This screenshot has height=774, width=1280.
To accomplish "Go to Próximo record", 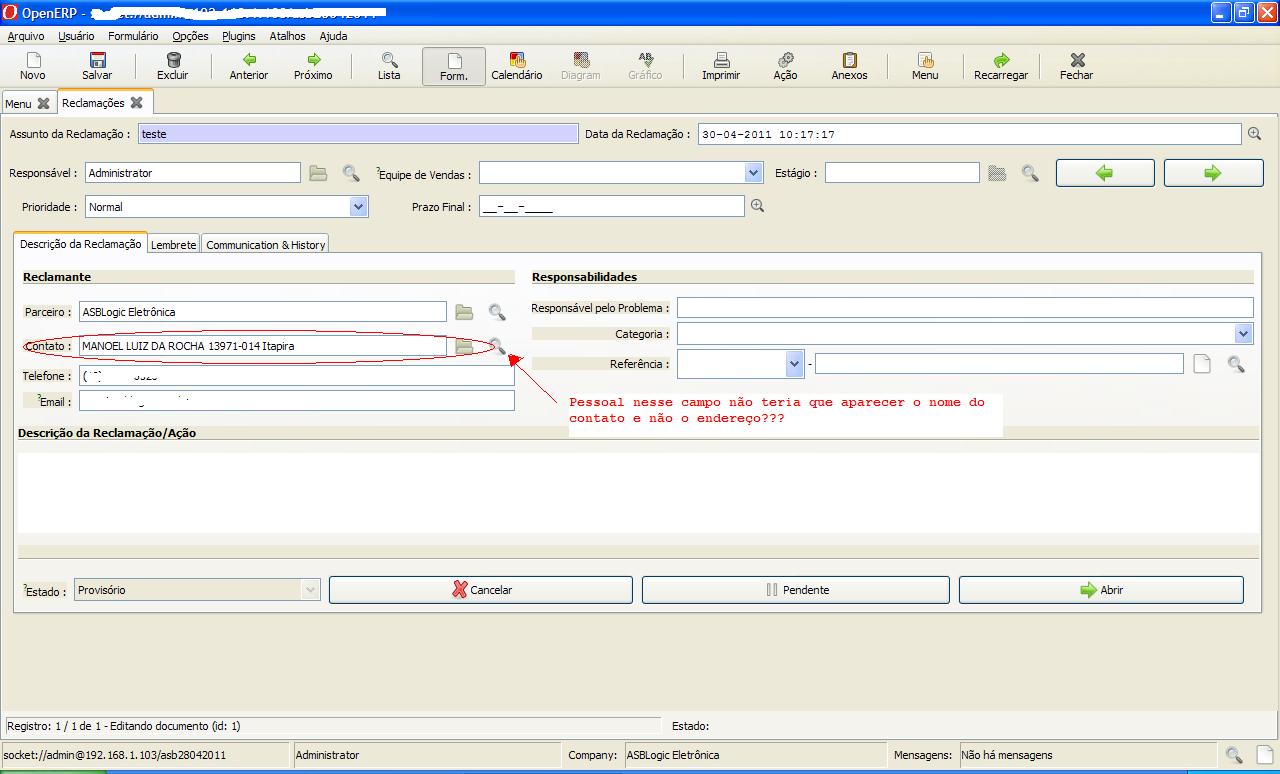I will [313, 66].
